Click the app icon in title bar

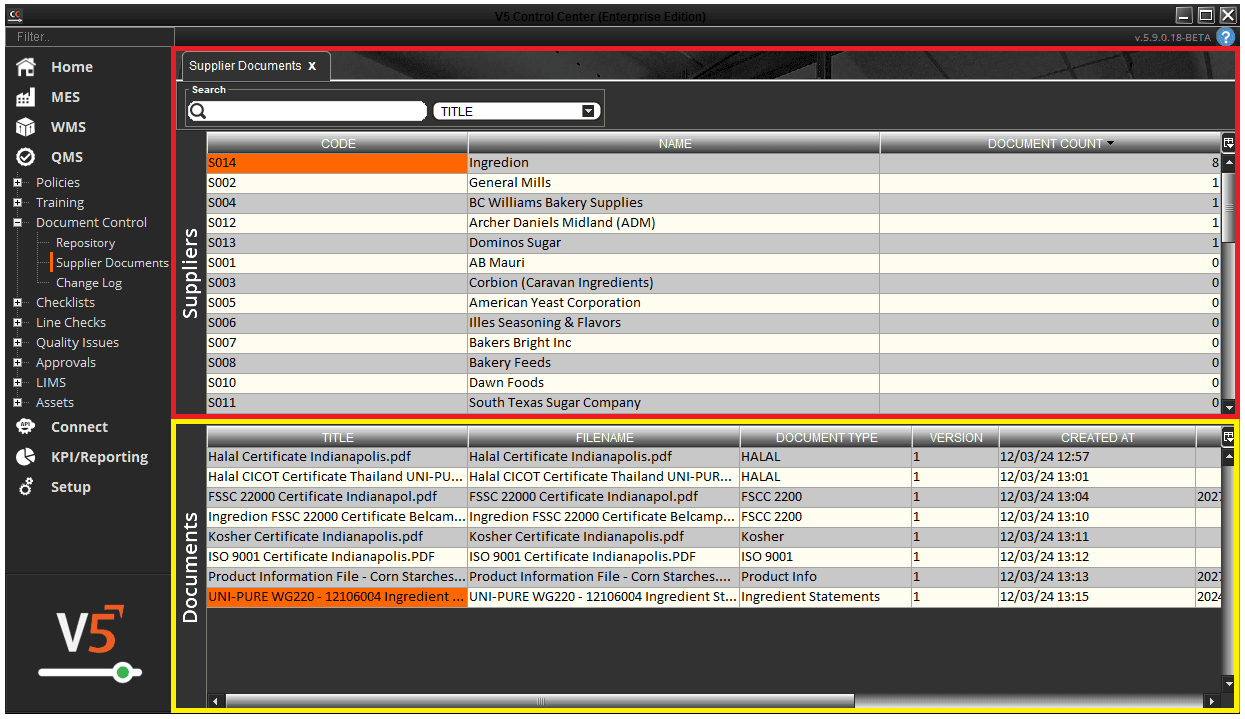click(15, 16)
